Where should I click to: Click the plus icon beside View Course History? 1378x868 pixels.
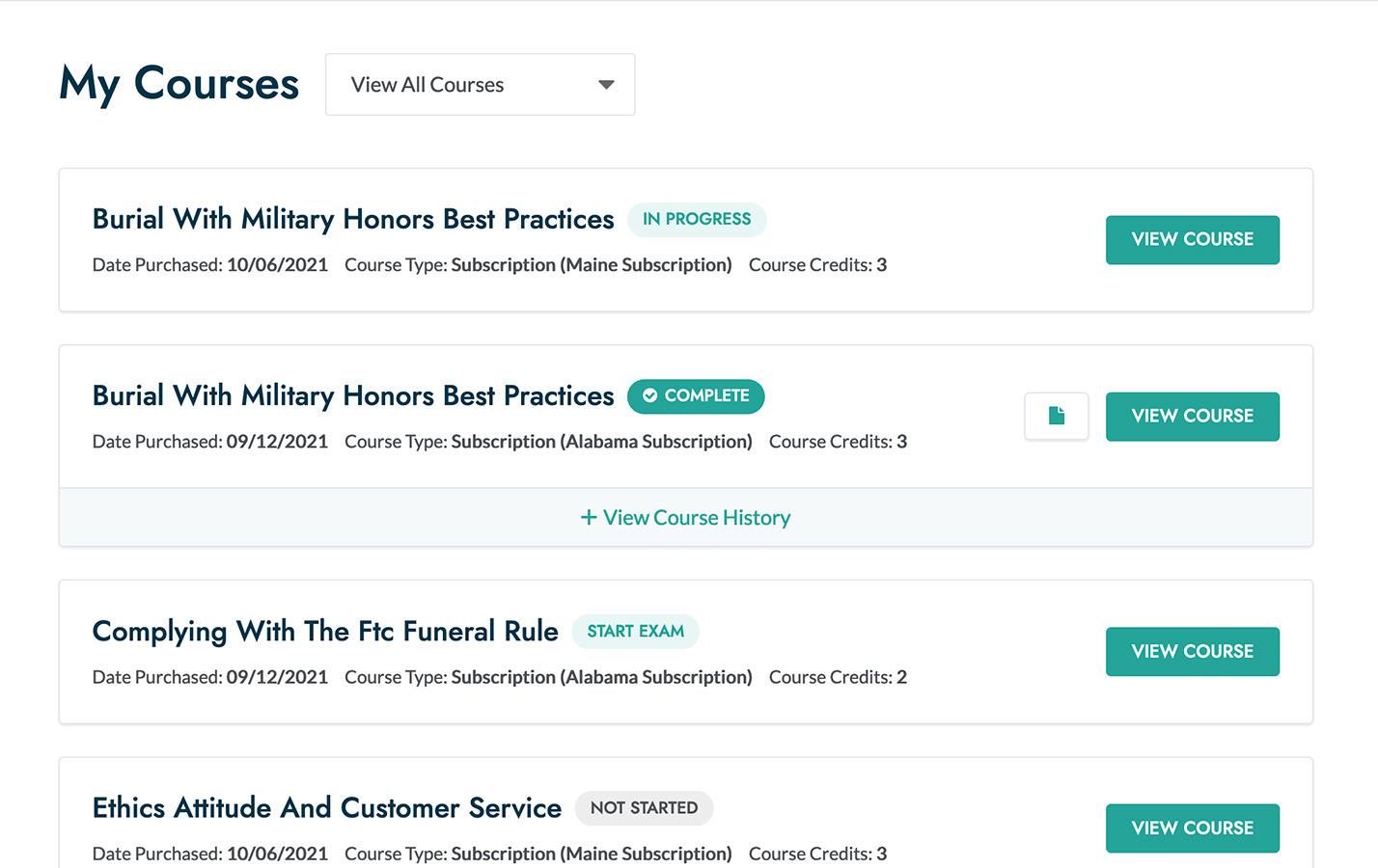[x=588, y=518]
